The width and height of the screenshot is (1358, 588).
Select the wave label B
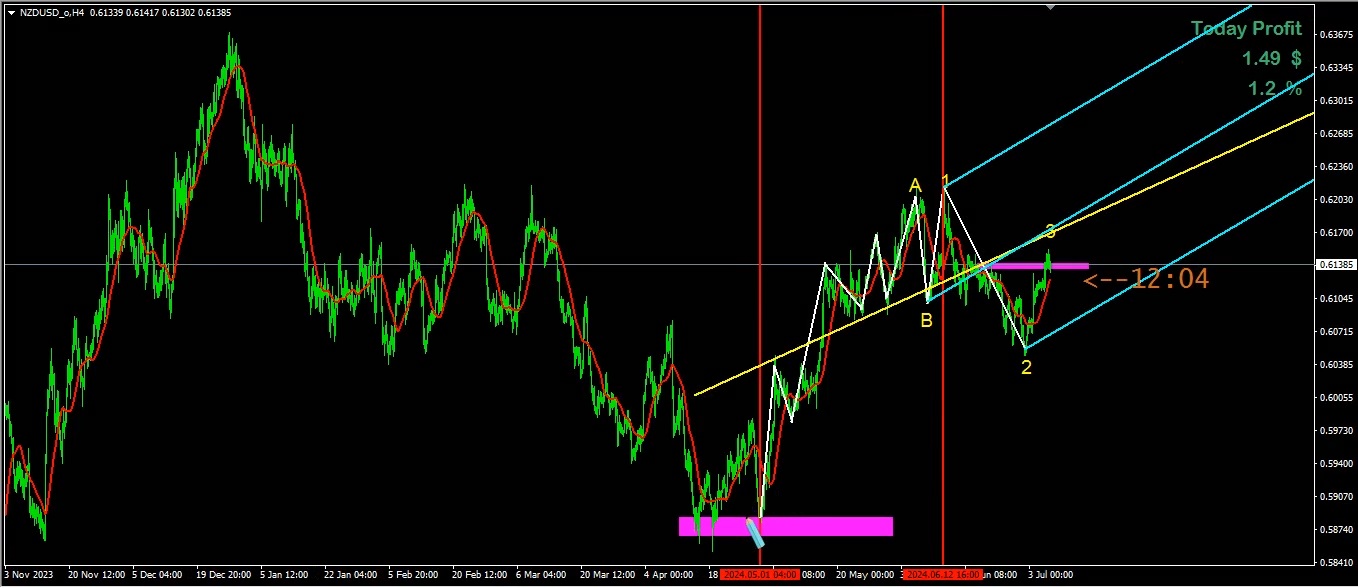tap(927, 321)
